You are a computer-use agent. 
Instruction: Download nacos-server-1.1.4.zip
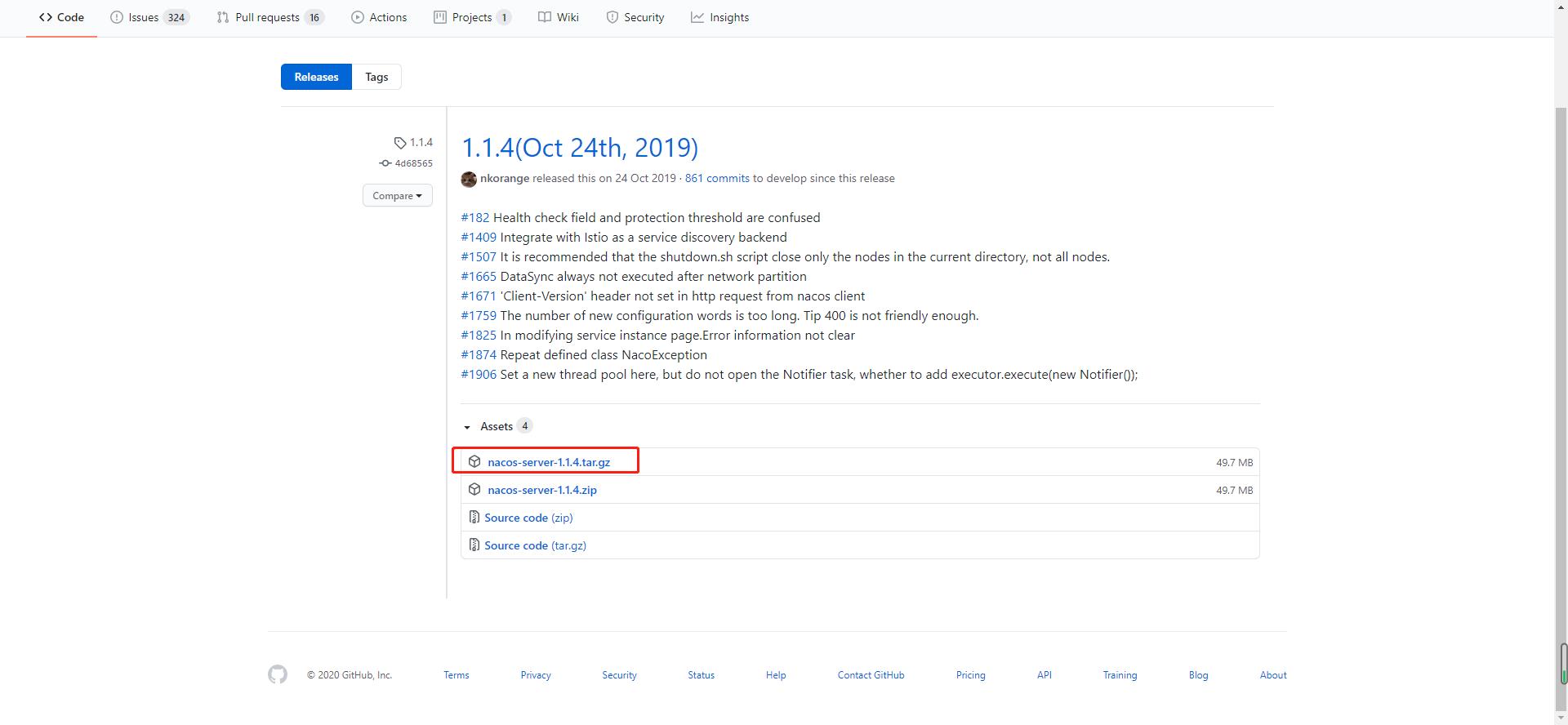[x=542, y=490]
